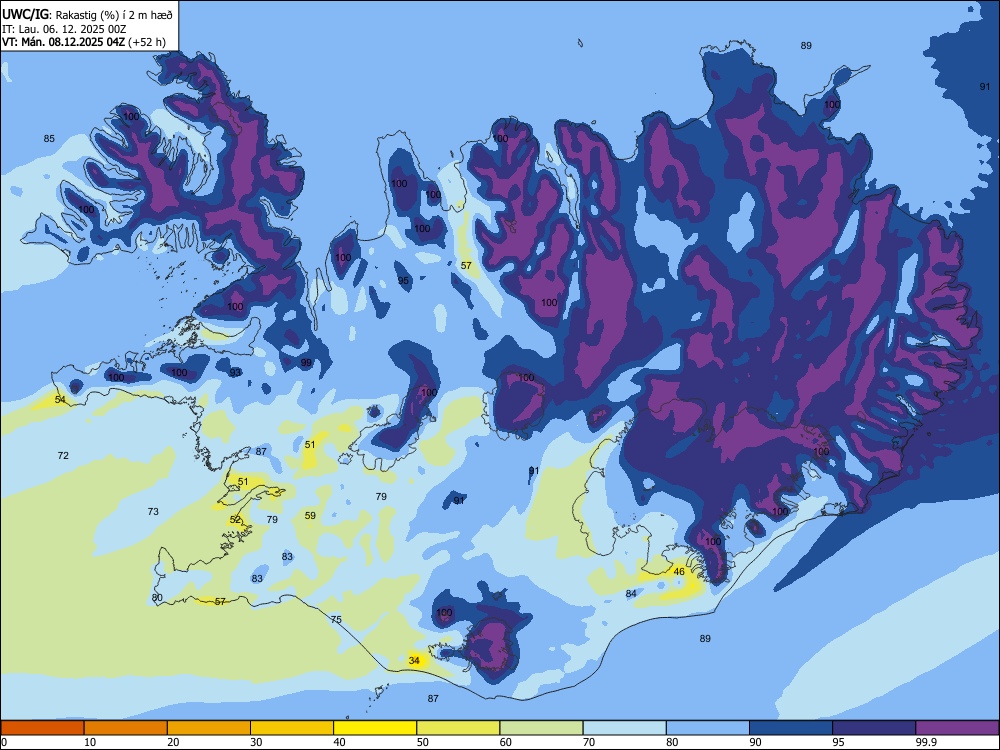Click the map value '75' on the south coast

[x=336, y=619]
